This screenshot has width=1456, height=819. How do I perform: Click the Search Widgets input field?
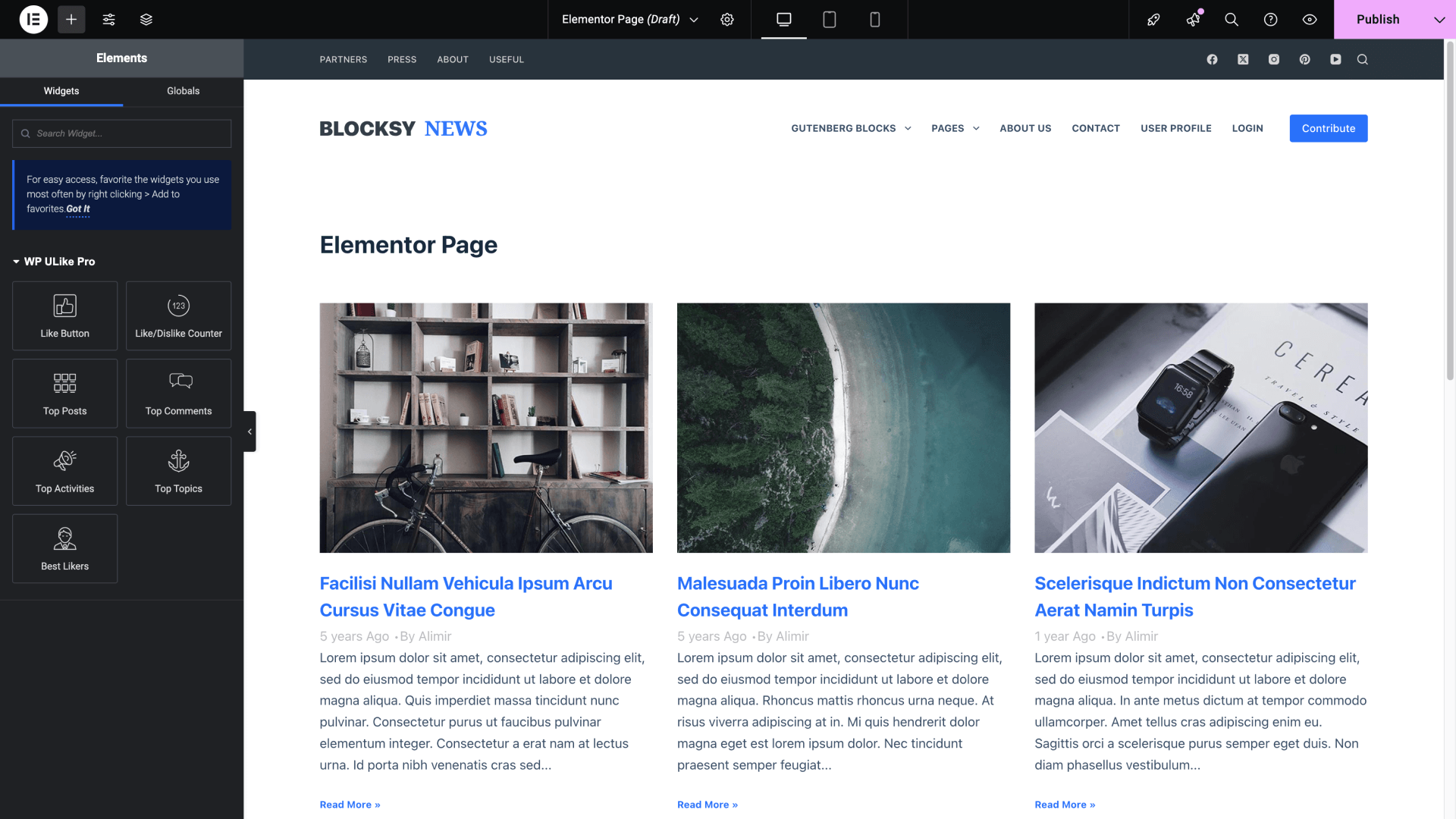(122, 133)
